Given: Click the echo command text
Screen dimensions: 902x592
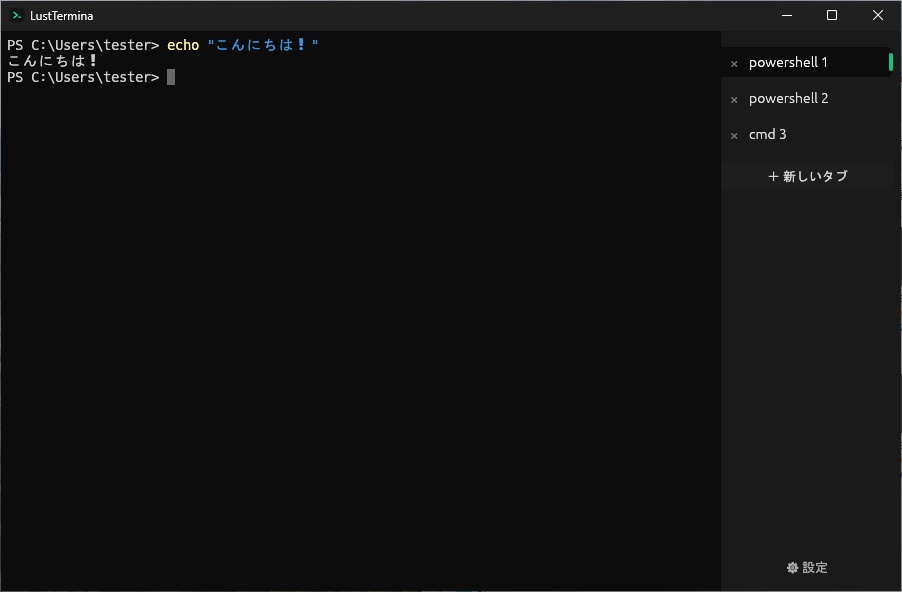Looking at the screenshot, I should click(x=183, y=45).
